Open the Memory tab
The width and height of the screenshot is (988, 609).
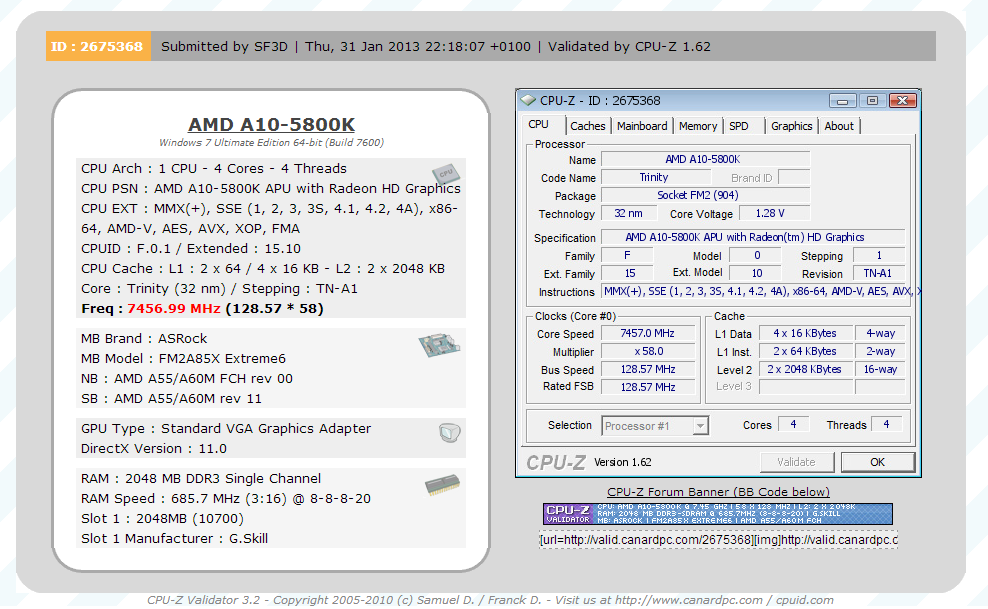[698, 126]
